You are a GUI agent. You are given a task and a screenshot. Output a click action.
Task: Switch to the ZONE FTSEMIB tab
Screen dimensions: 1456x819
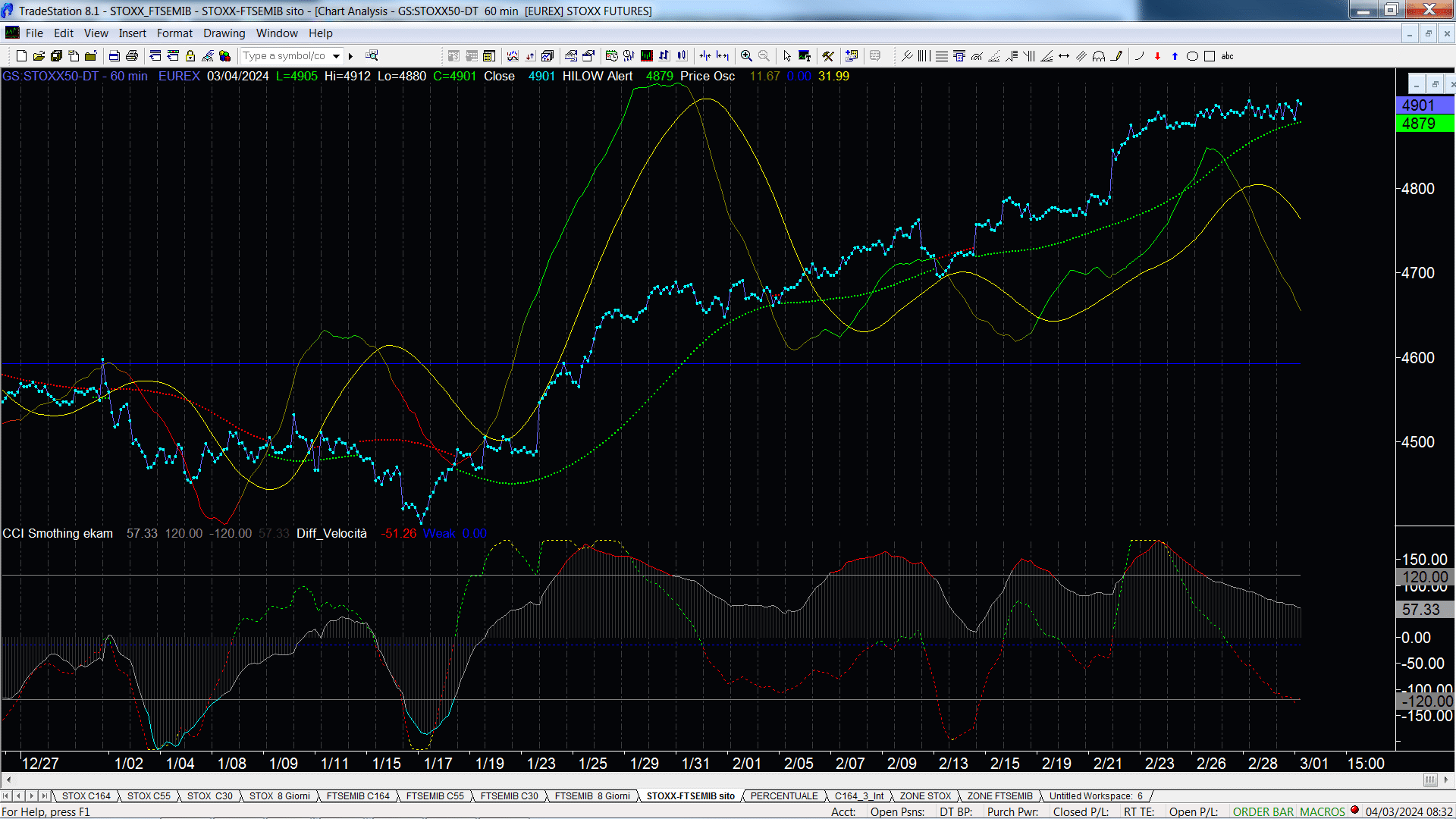(999, 796)
